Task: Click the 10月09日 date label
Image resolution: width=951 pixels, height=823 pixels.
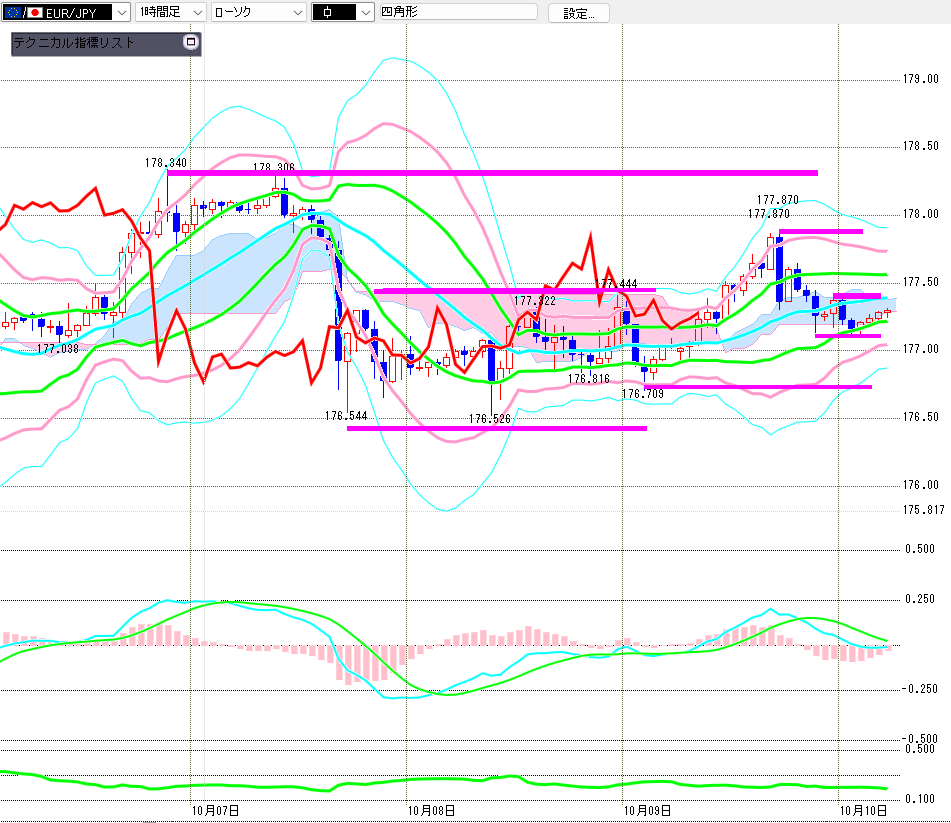Action: (647, 811)
